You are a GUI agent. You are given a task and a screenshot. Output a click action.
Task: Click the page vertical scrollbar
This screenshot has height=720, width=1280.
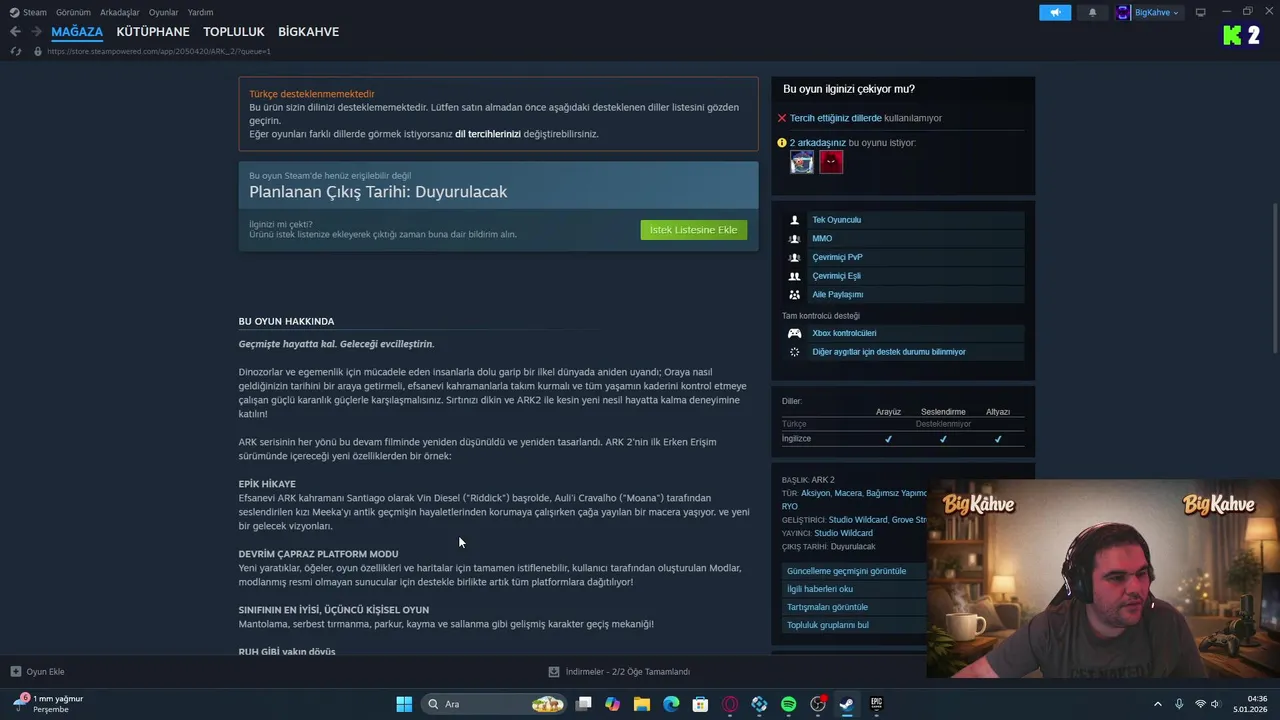1275,276
